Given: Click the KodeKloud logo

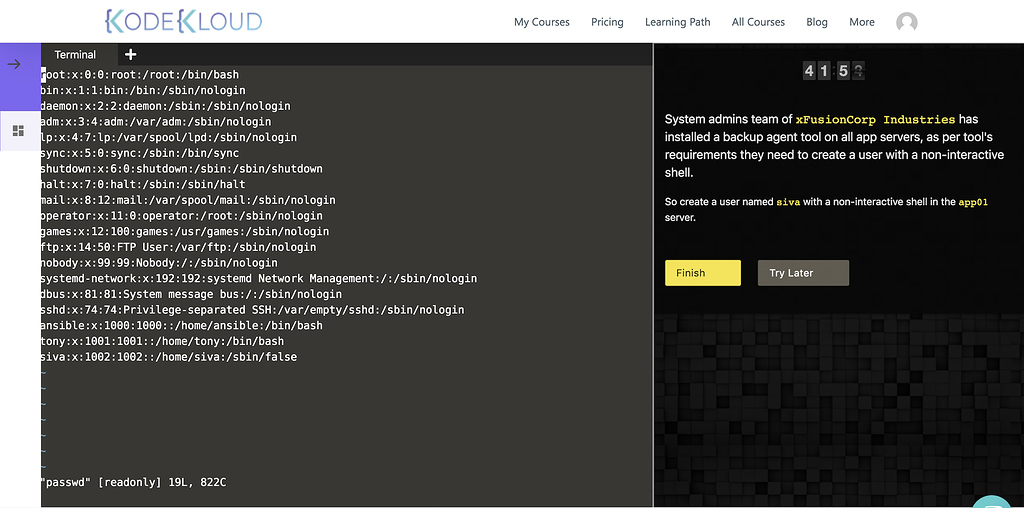Looking at the screenshot, I should point(183,21).
